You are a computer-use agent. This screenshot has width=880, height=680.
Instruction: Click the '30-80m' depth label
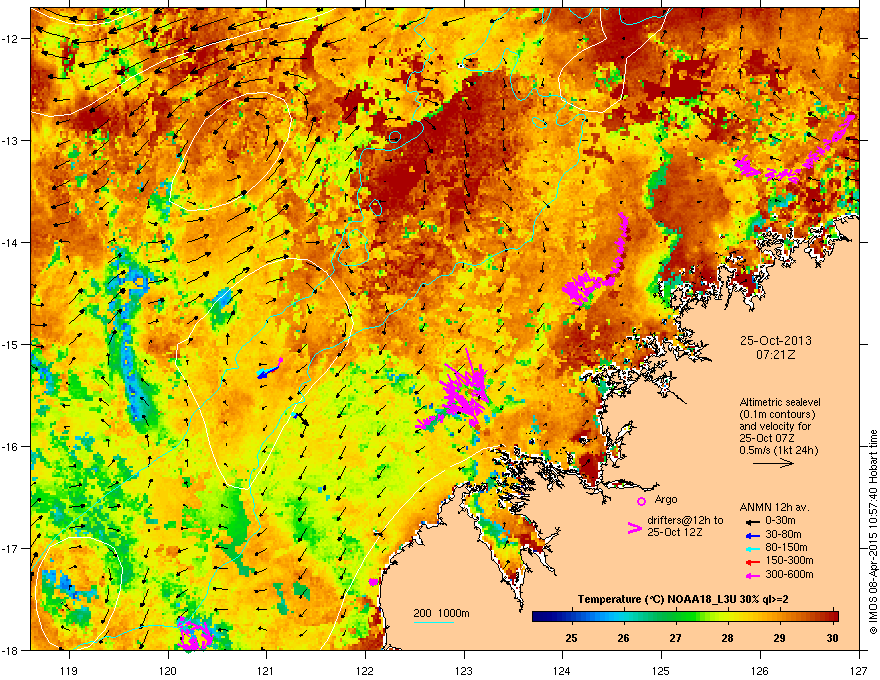tap(783, 535)
